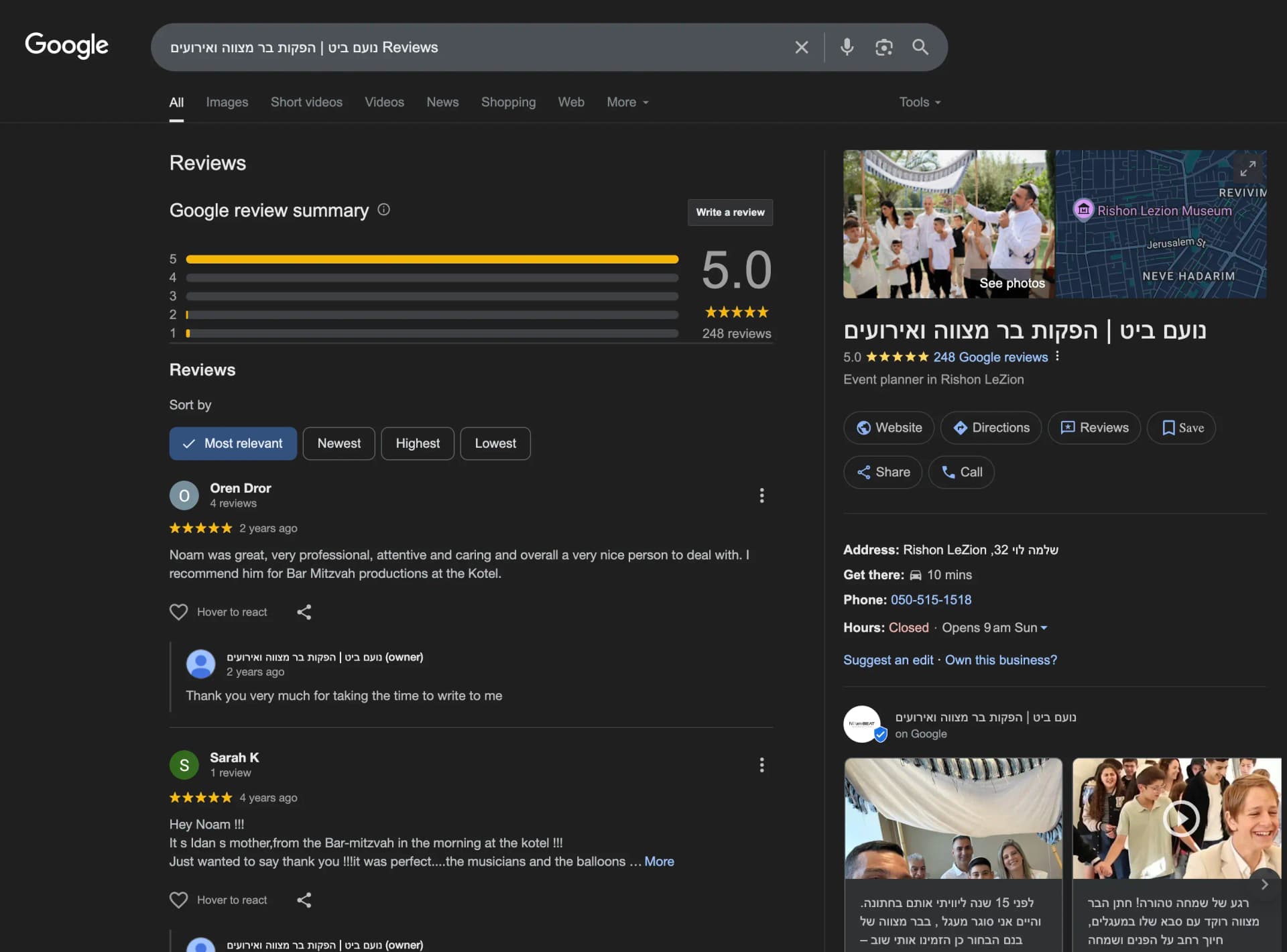
Task: Click the business profile logo on Google
Action: [862, 724]
